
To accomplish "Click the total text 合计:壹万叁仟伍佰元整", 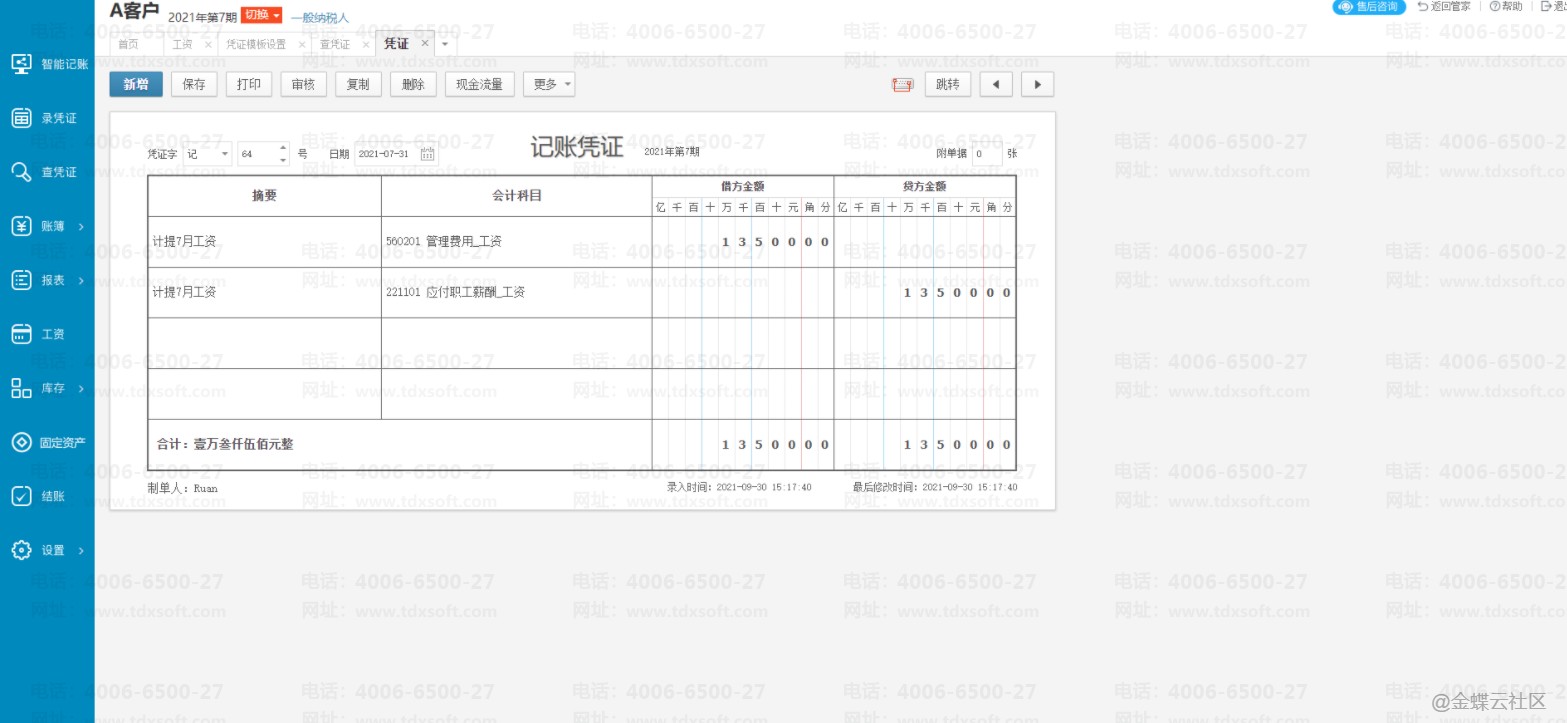I will tap(225, 444).
